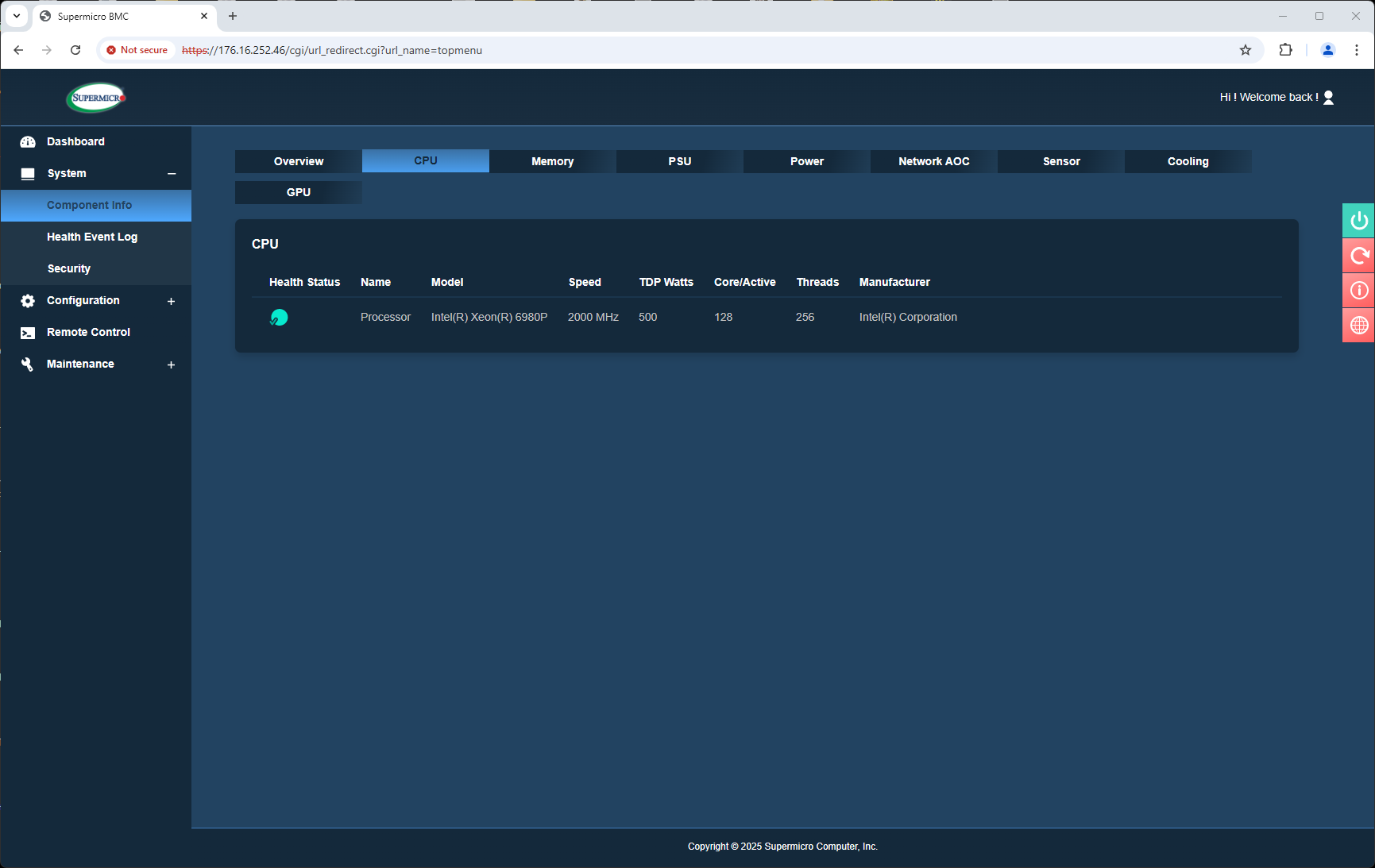Click the Manufacturer column header

(894, 282)
